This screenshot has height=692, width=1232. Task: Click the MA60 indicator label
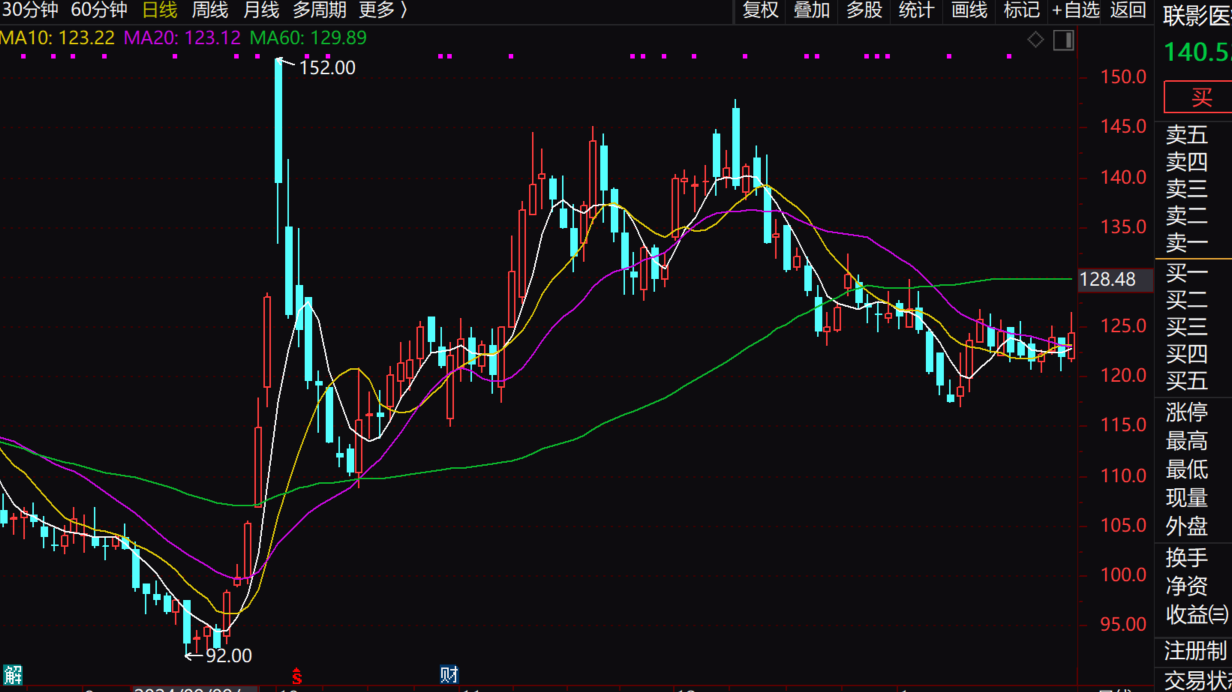[308, 38]
